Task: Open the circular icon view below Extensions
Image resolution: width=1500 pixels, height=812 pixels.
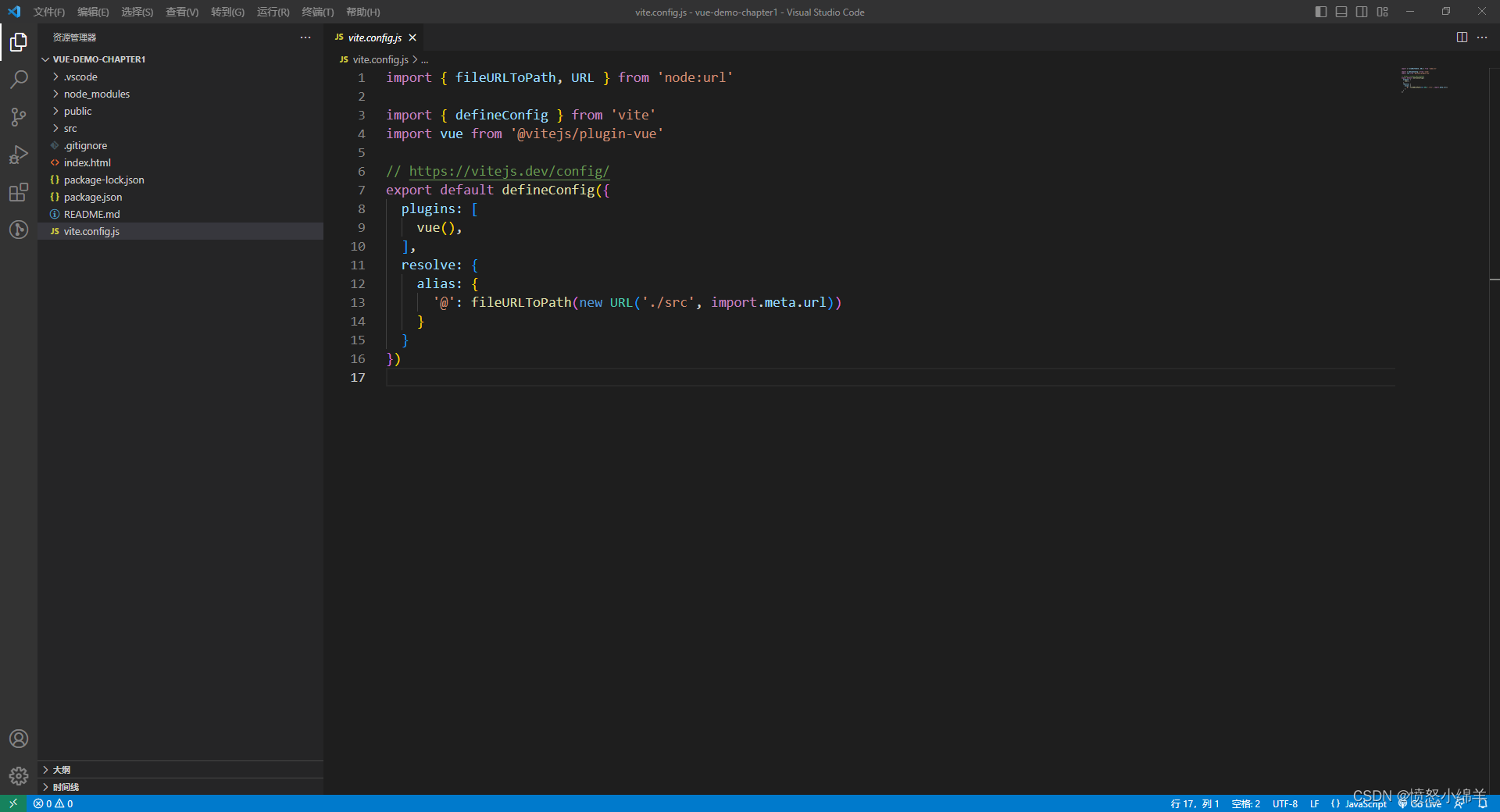Action: click(19, 230)
